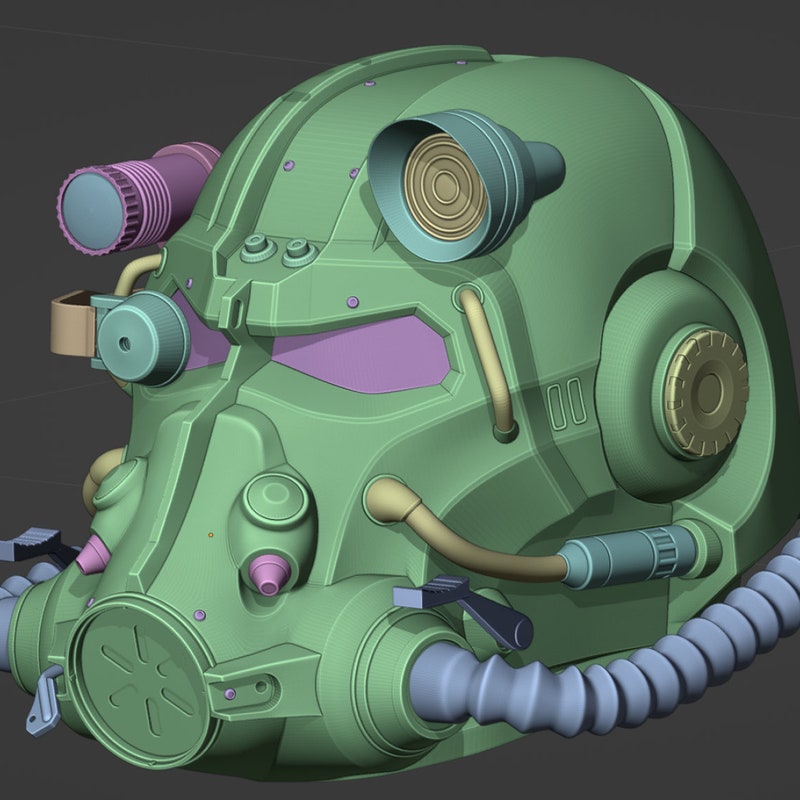Click the two round buttons on brow
800x800 pixels.
pos(278,249)
